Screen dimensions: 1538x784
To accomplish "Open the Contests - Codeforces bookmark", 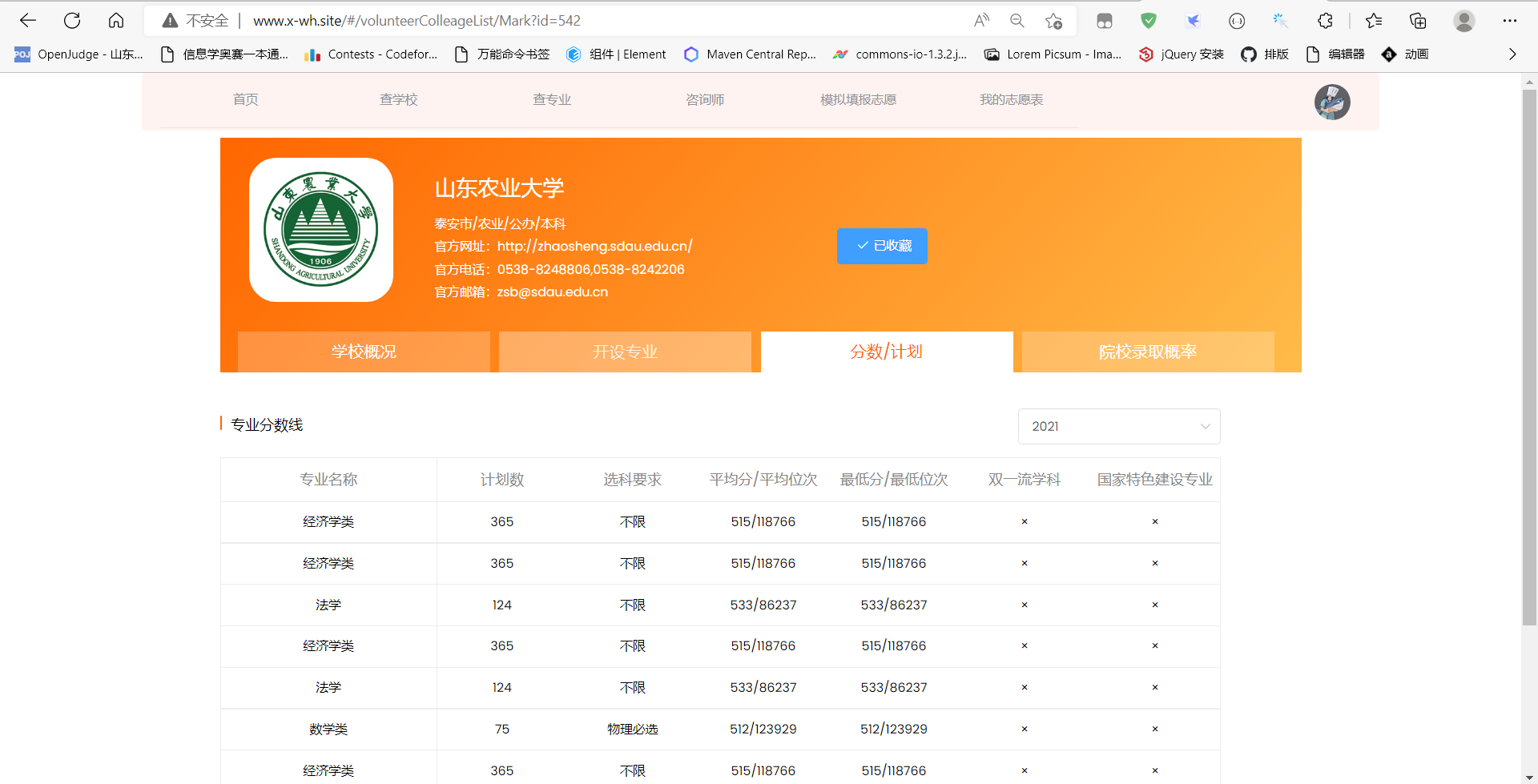I will pyautogui.click(x=371, y=54).
